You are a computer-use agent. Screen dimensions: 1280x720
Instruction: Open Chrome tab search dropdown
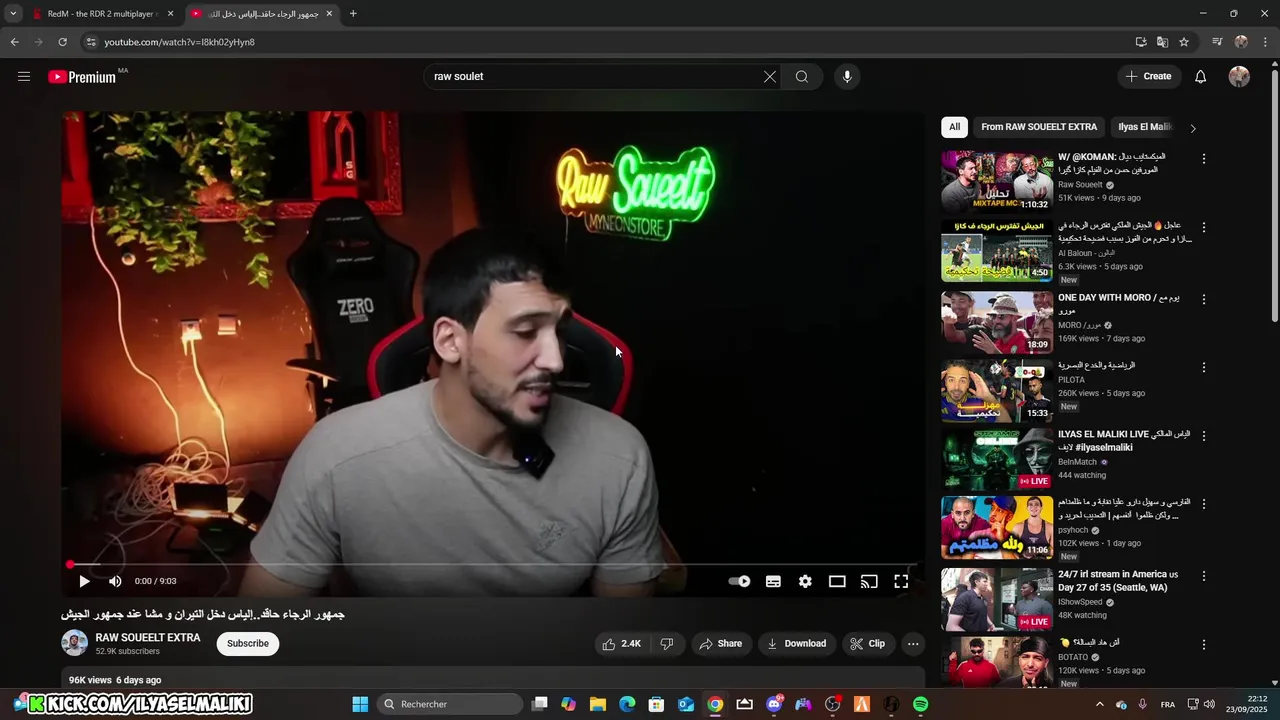[x=13, y=14]
